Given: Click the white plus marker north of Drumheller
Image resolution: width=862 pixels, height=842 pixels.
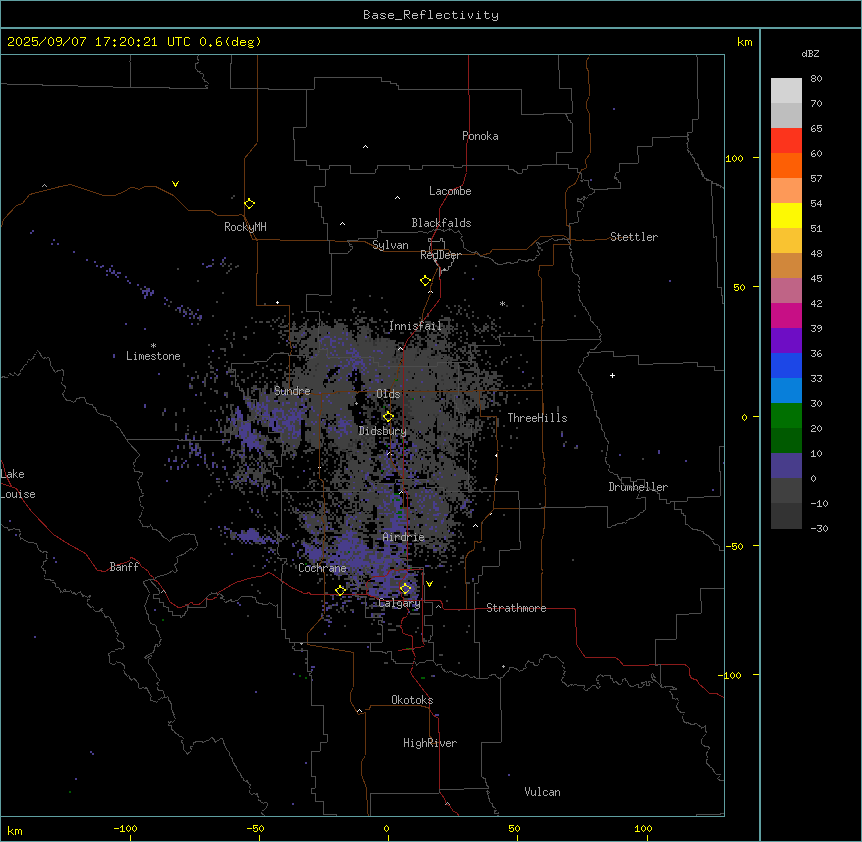Looking at the screenshot, I should pyautogui.click(x=612, y=375).
